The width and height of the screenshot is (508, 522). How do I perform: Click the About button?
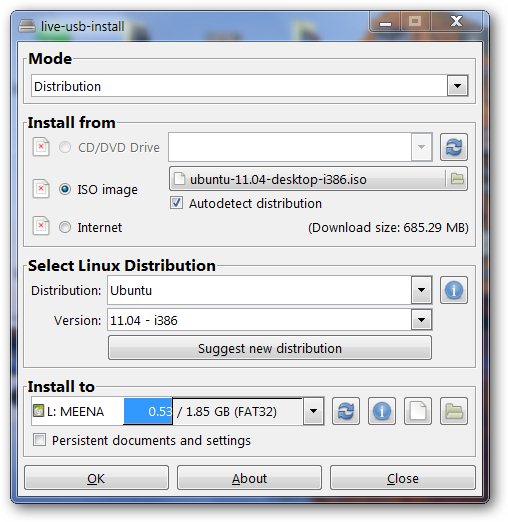point(249,478)
